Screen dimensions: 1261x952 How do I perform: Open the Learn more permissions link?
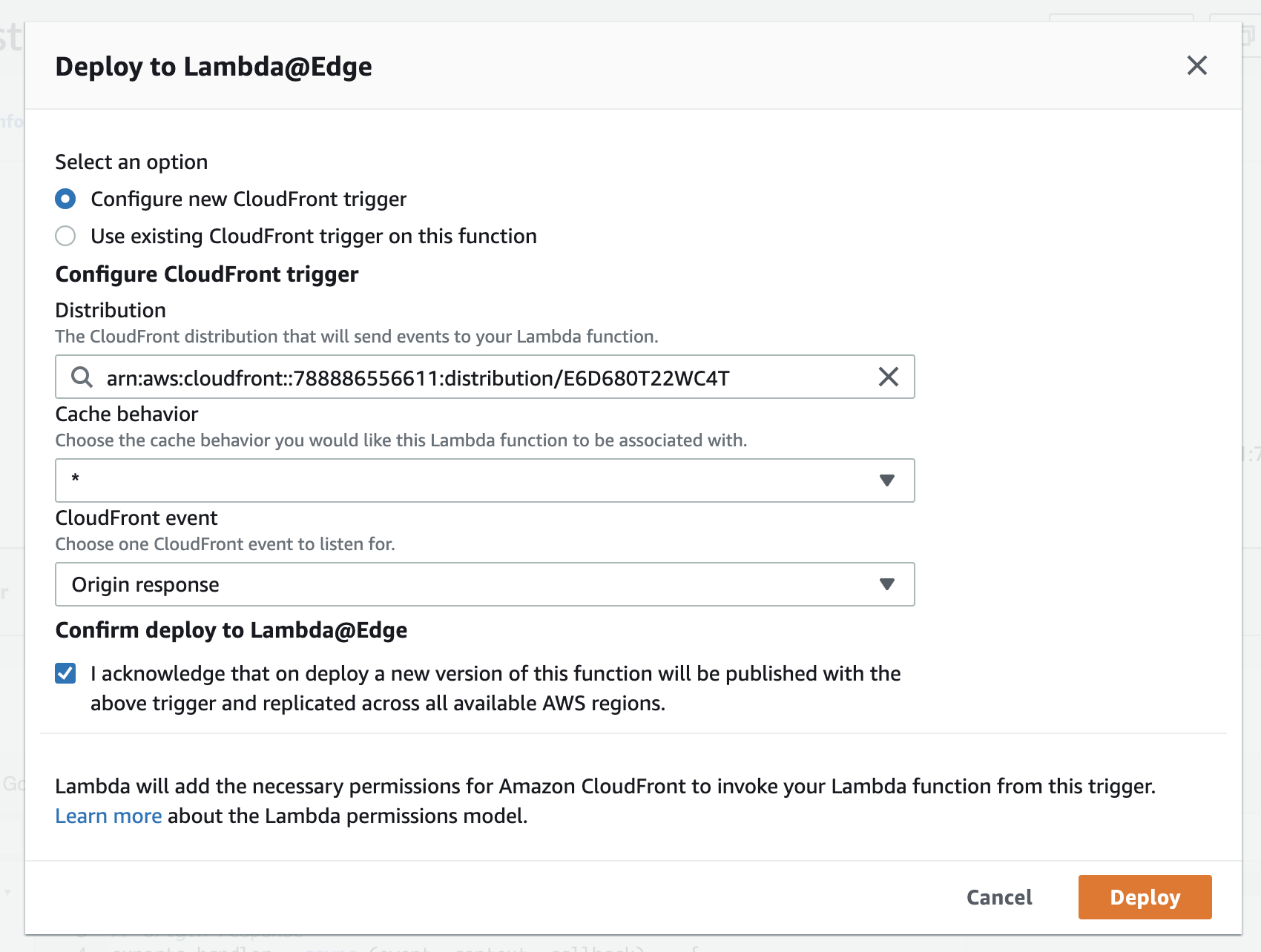(x=108, y=816)
